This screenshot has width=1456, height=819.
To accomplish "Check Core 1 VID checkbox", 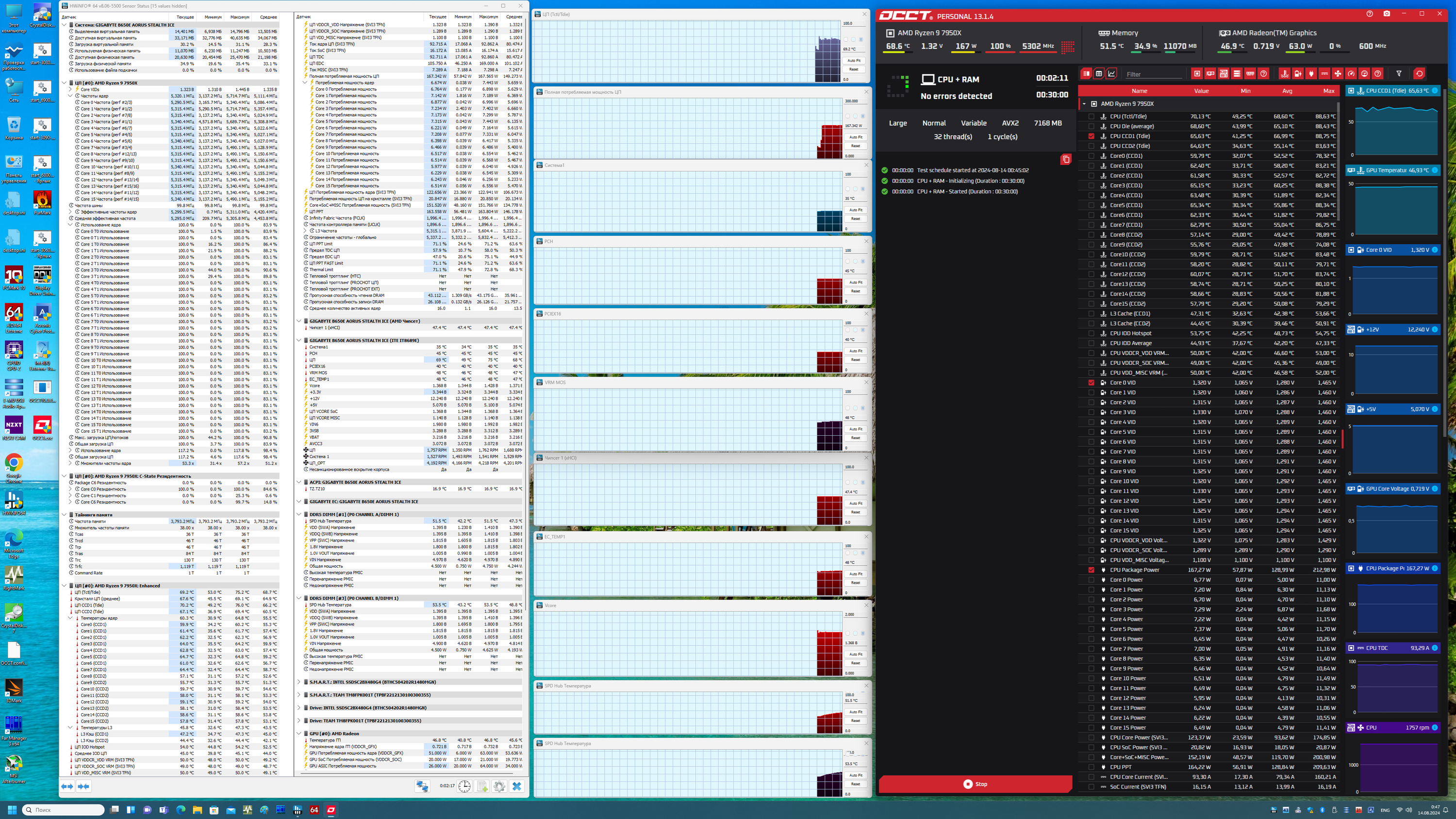I will coord(1091,392).
